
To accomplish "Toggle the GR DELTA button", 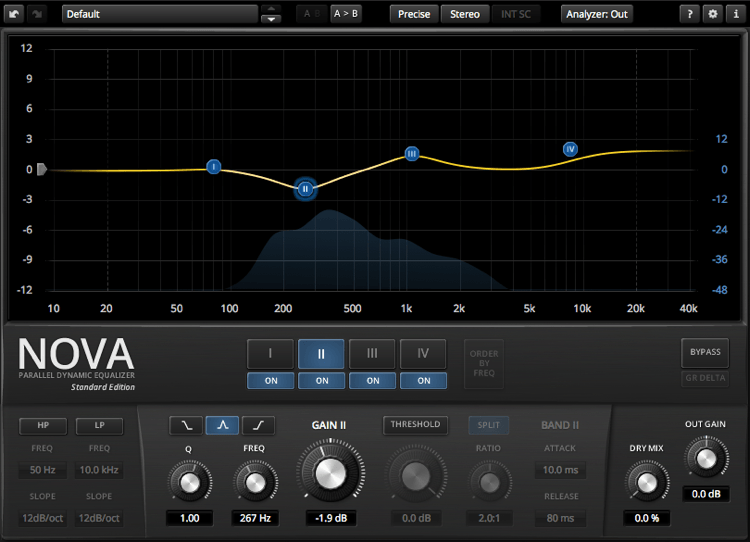I will pyautogui.click(x=705, y=378).
